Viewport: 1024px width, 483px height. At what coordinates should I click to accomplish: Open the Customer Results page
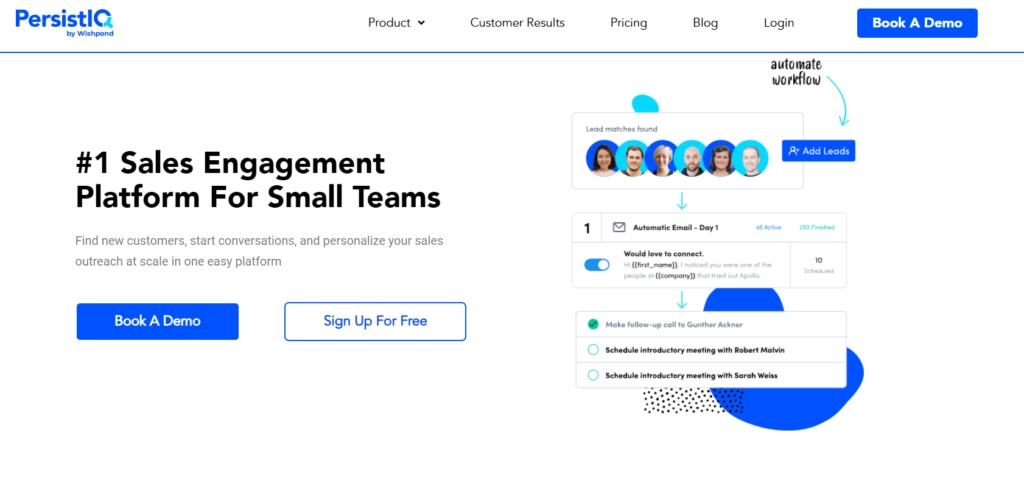click(517, 23)
